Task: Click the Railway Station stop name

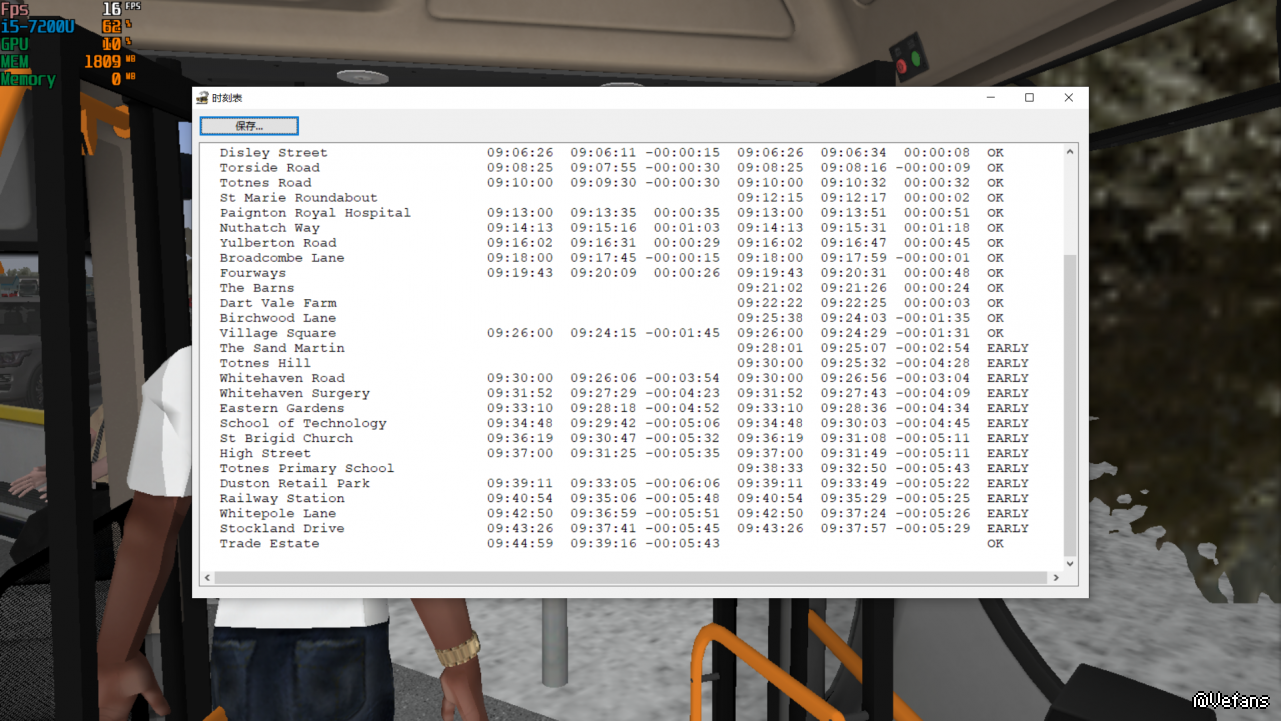Action: pyautogui.click(x=282, y=498)
